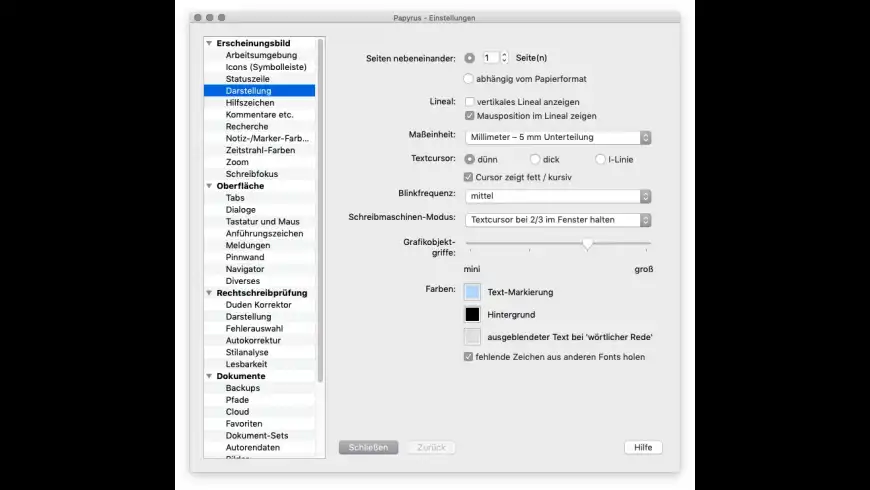Viewport: 870px width, 490px height.
Task: Click the Grafikobjektgriffe size slider handle
Action: coord(588,244)
